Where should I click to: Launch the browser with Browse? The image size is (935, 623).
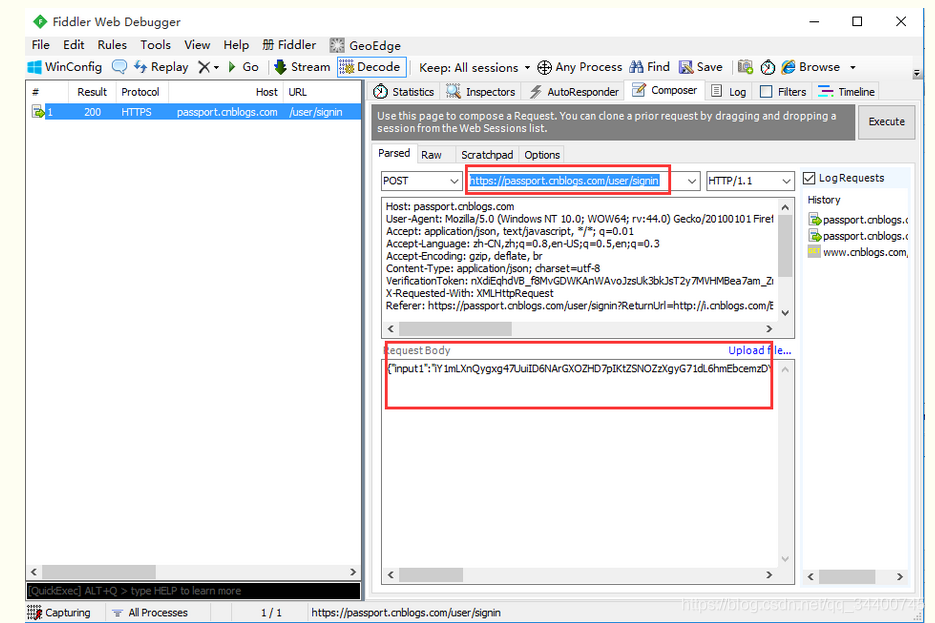click(x=811, y=67)
